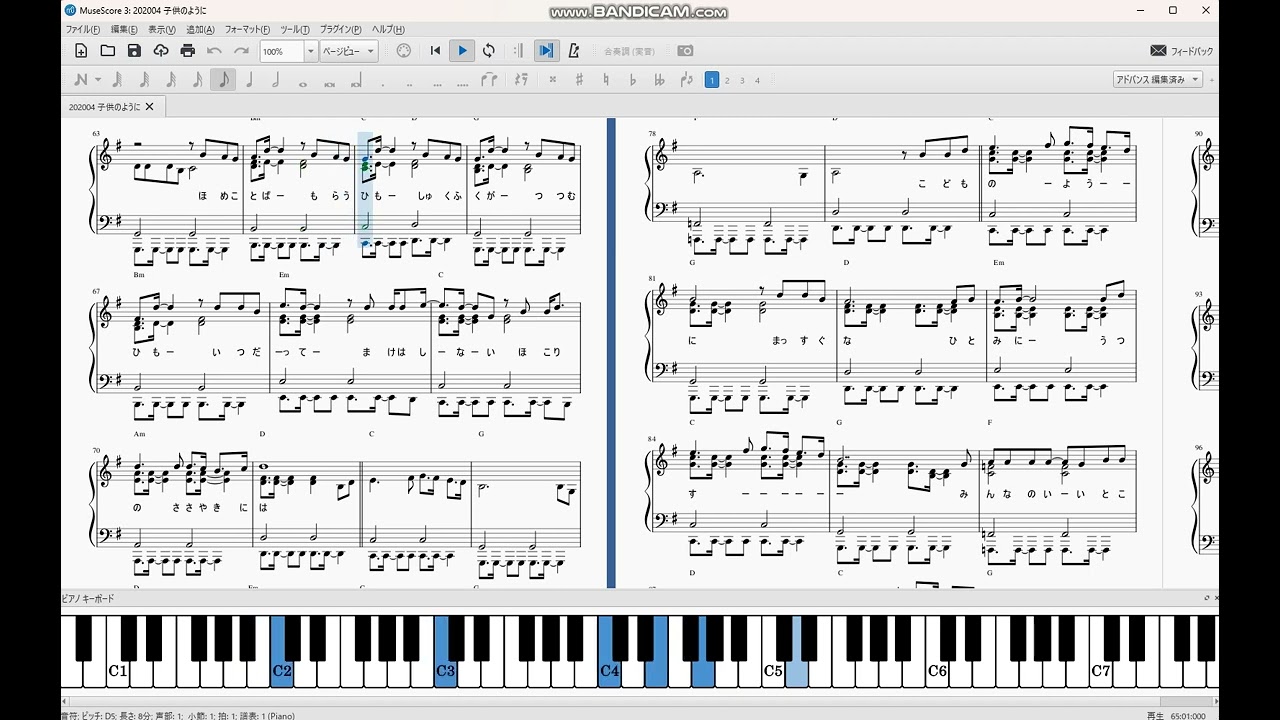Flip note stem direction
Screen dimensions: 1280x720
click(687, 80)
